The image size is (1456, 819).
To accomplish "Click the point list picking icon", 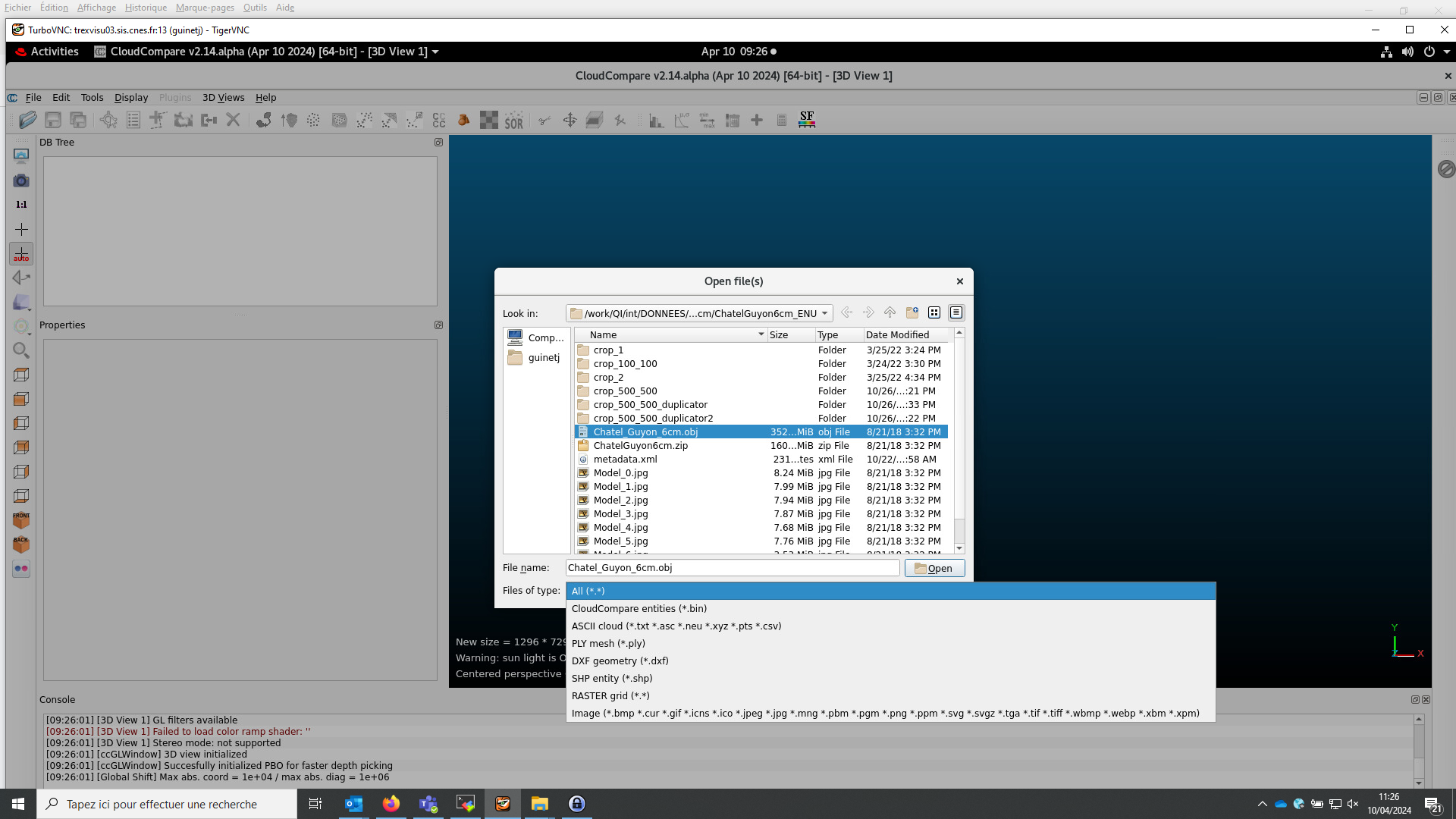I will 133,120.
